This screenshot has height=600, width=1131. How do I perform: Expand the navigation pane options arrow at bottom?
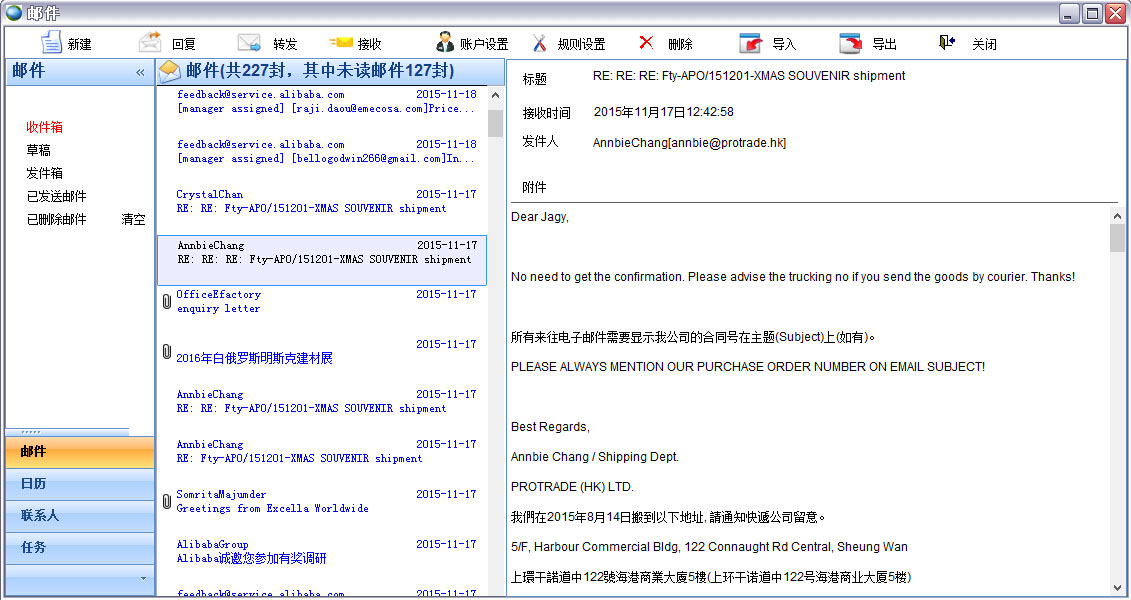pyautogui.click(x=142, y=579)
